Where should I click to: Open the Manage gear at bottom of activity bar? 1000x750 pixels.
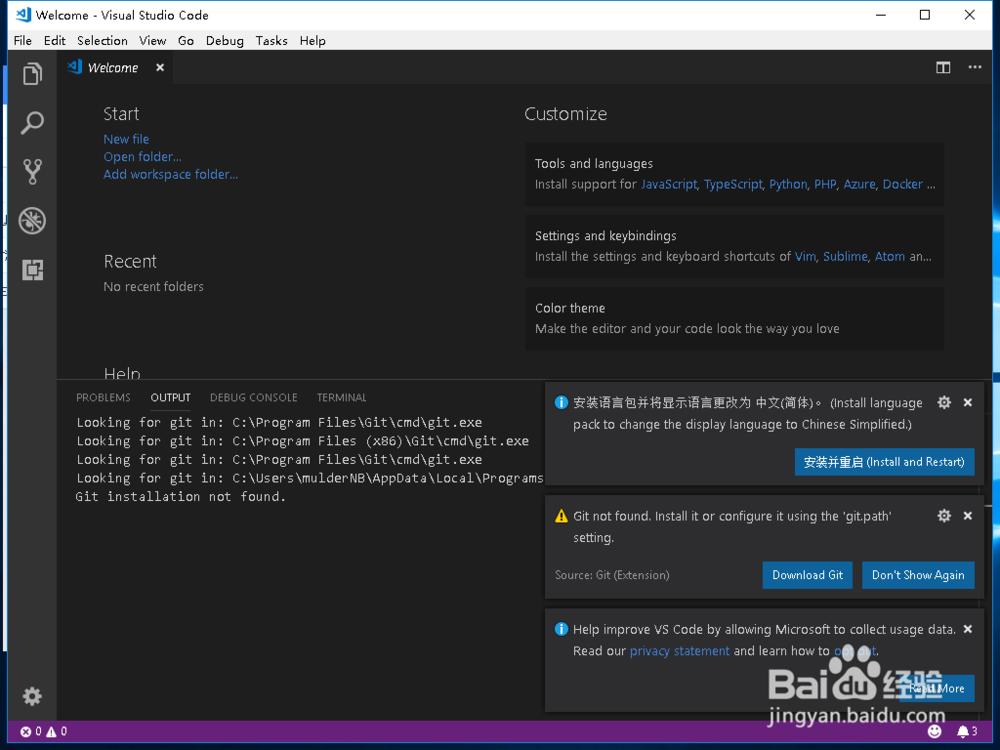click(33, 696)
